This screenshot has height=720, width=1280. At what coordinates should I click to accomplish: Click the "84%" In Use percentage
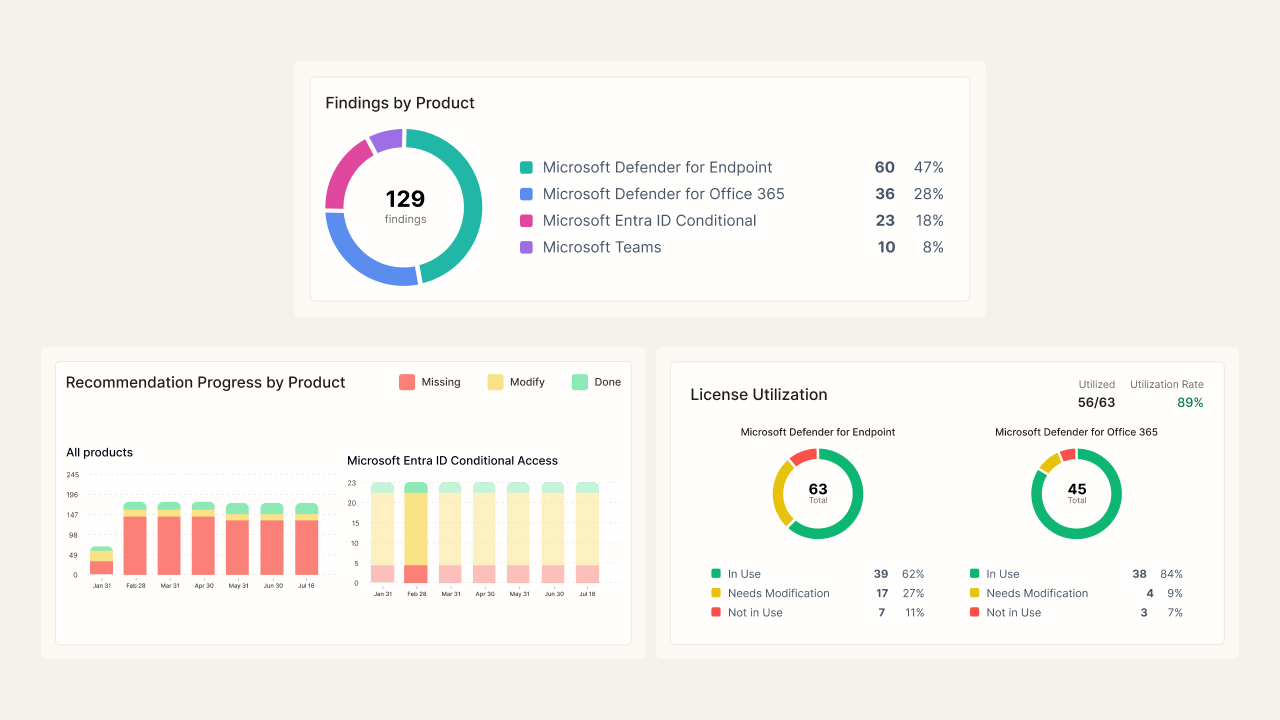[x=1171, y=574]
